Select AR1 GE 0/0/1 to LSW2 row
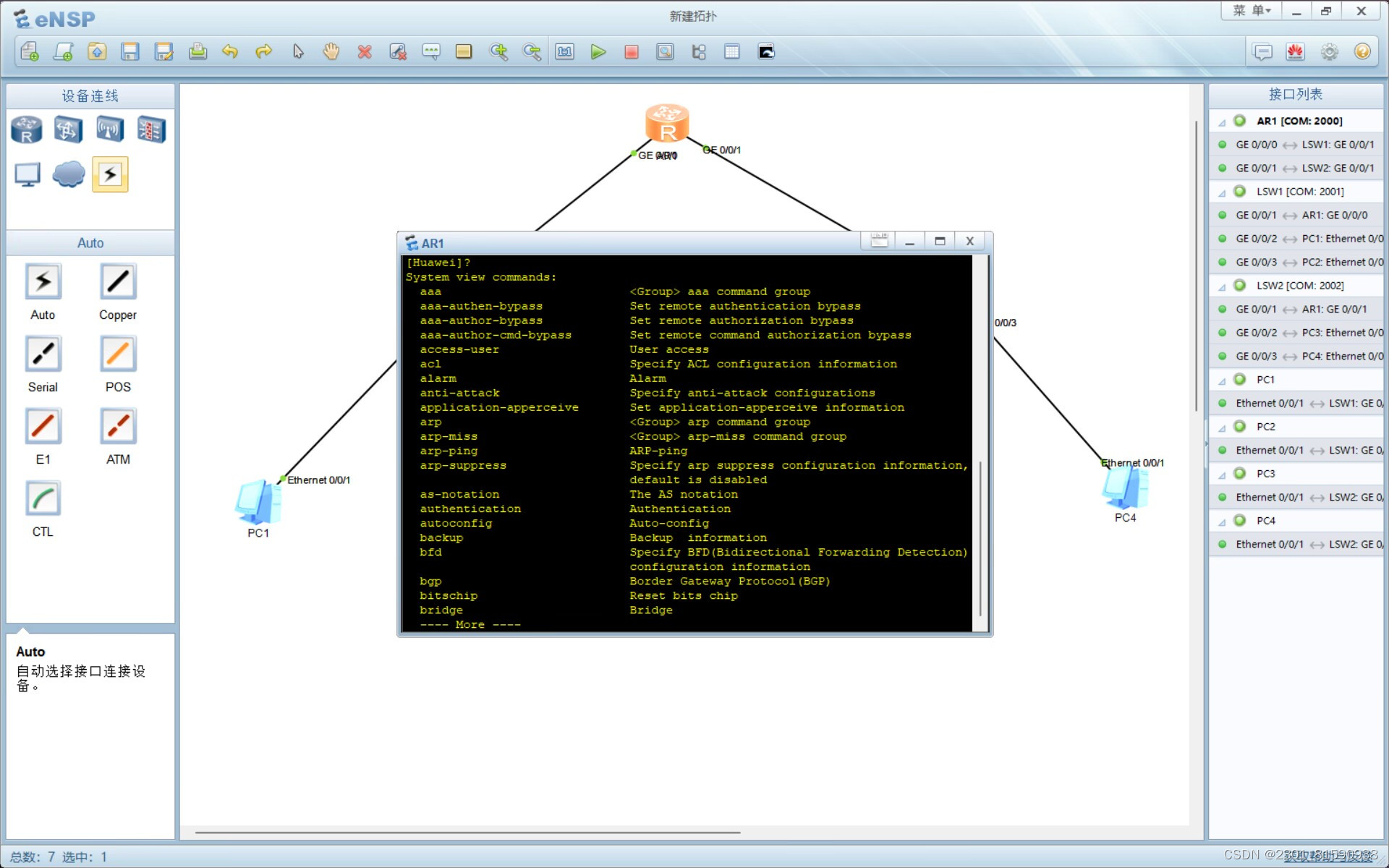 click(1296, 168)
